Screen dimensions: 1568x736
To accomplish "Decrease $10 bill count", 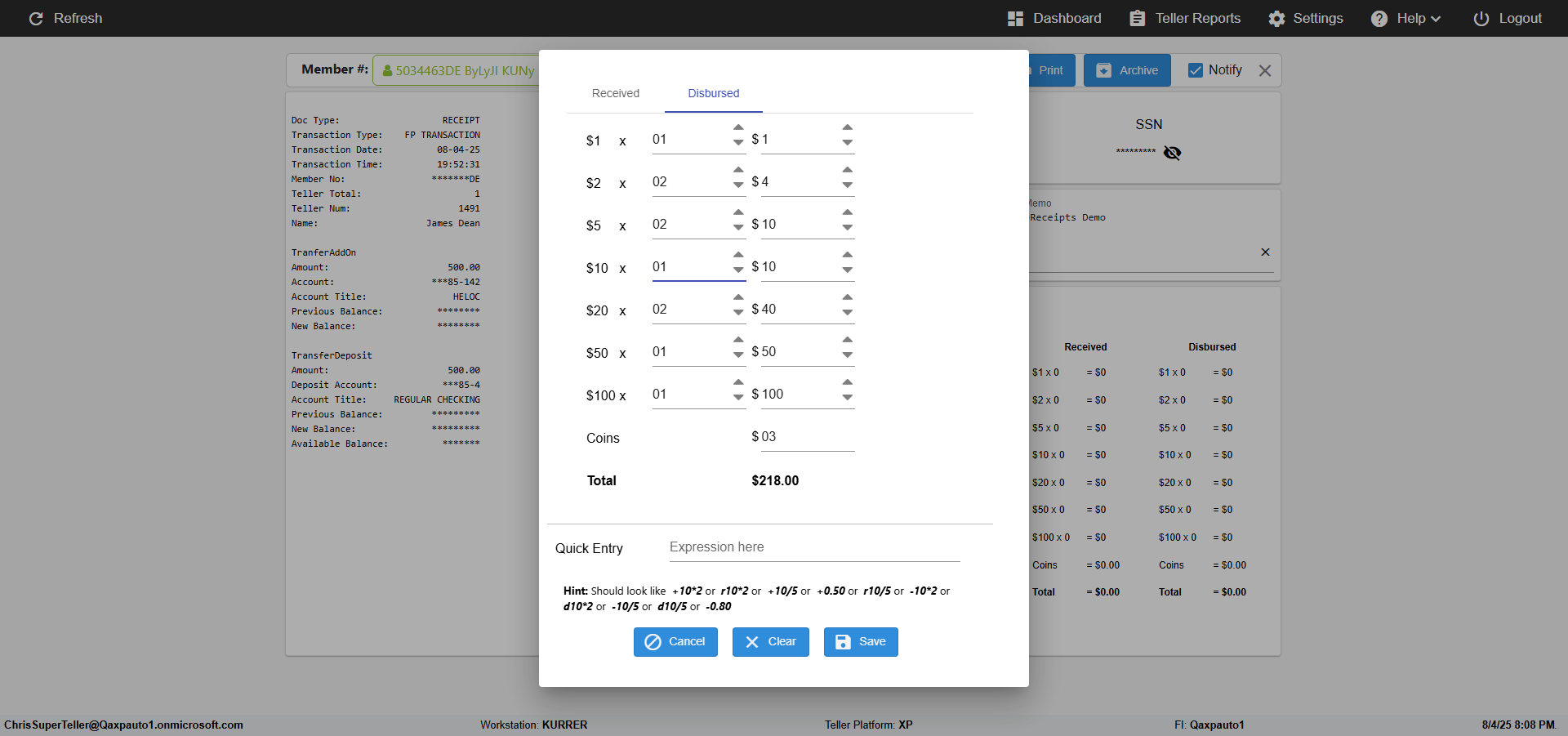I will [738, 270].
